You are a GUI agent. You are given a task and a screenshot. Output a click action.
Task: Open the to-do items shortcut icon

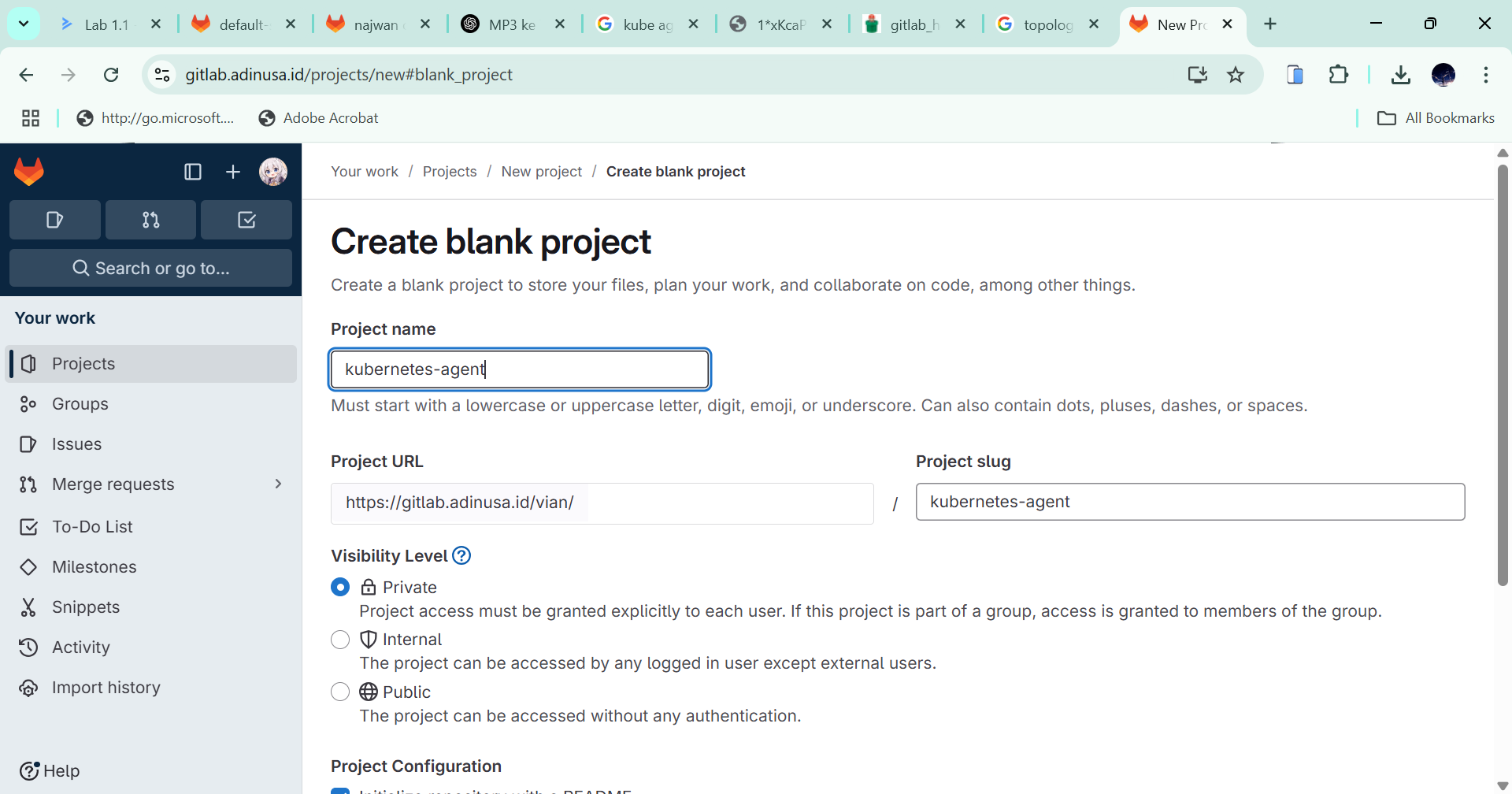(x=246, y=220)
